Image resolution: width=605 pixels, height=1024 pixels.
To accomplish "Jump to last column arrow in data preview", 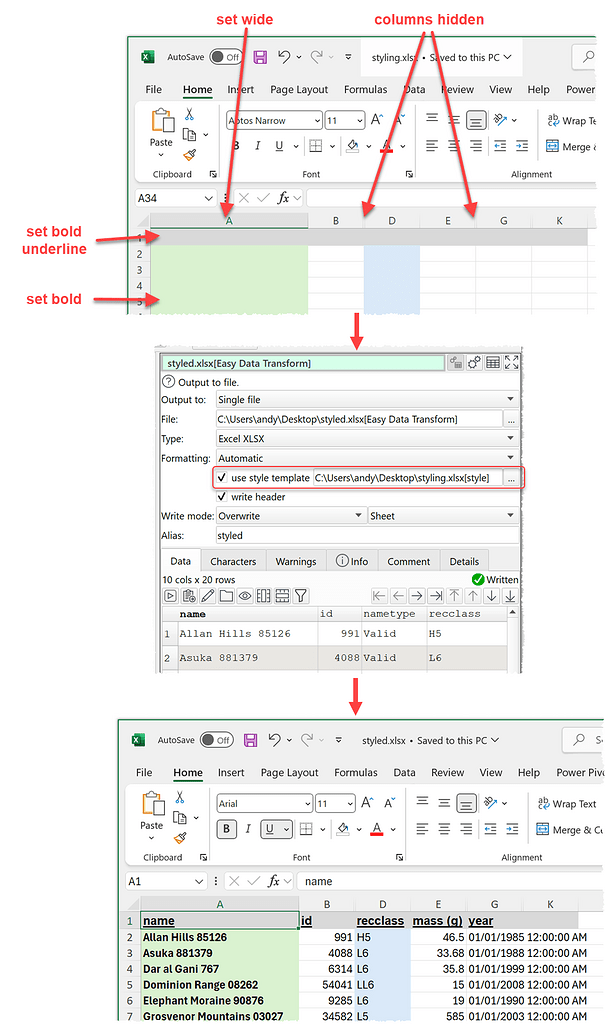I will tap(436, 596).
